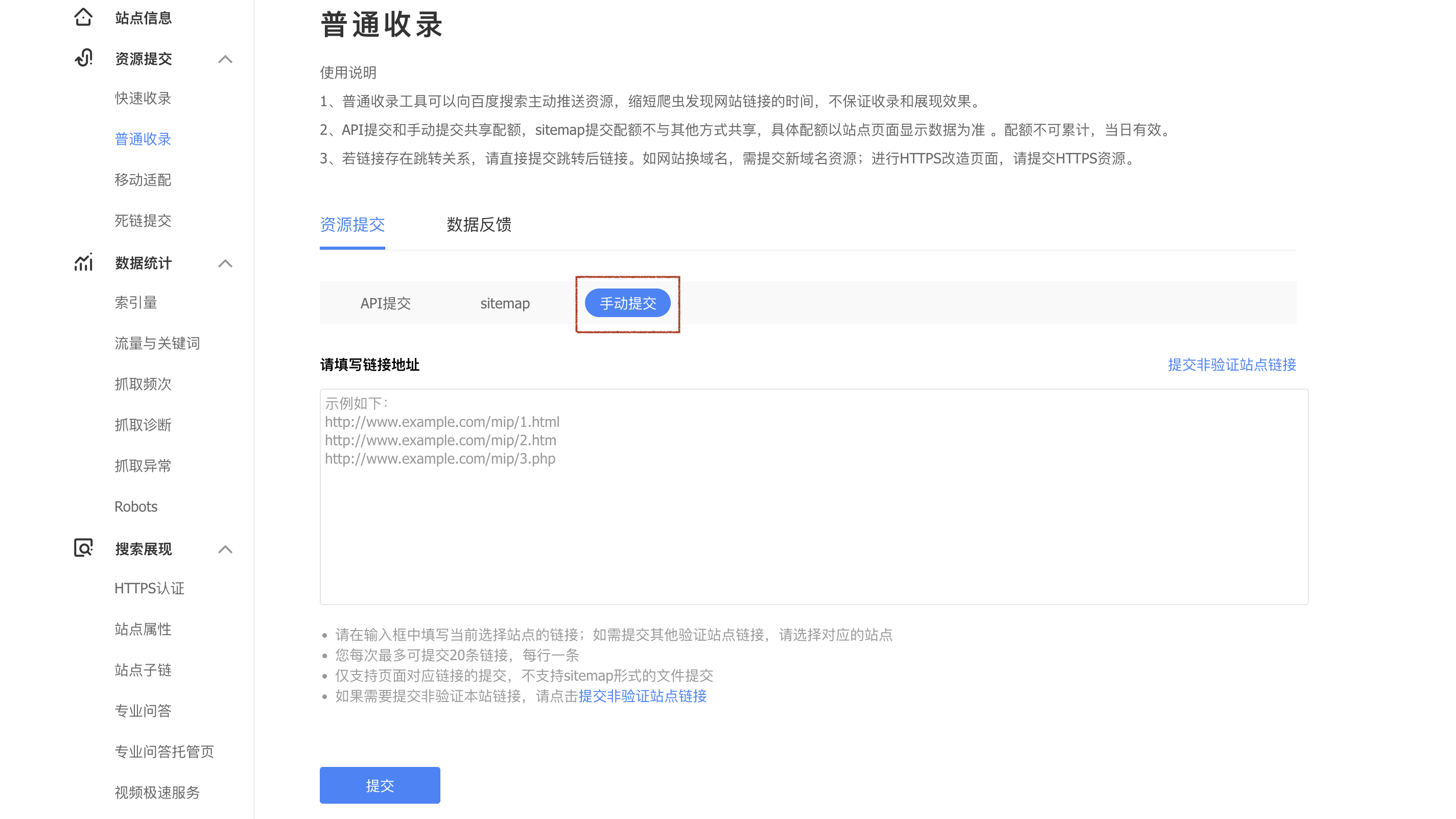
Task: Open 站点信息 in the sidebar
Action: [143, 18]
